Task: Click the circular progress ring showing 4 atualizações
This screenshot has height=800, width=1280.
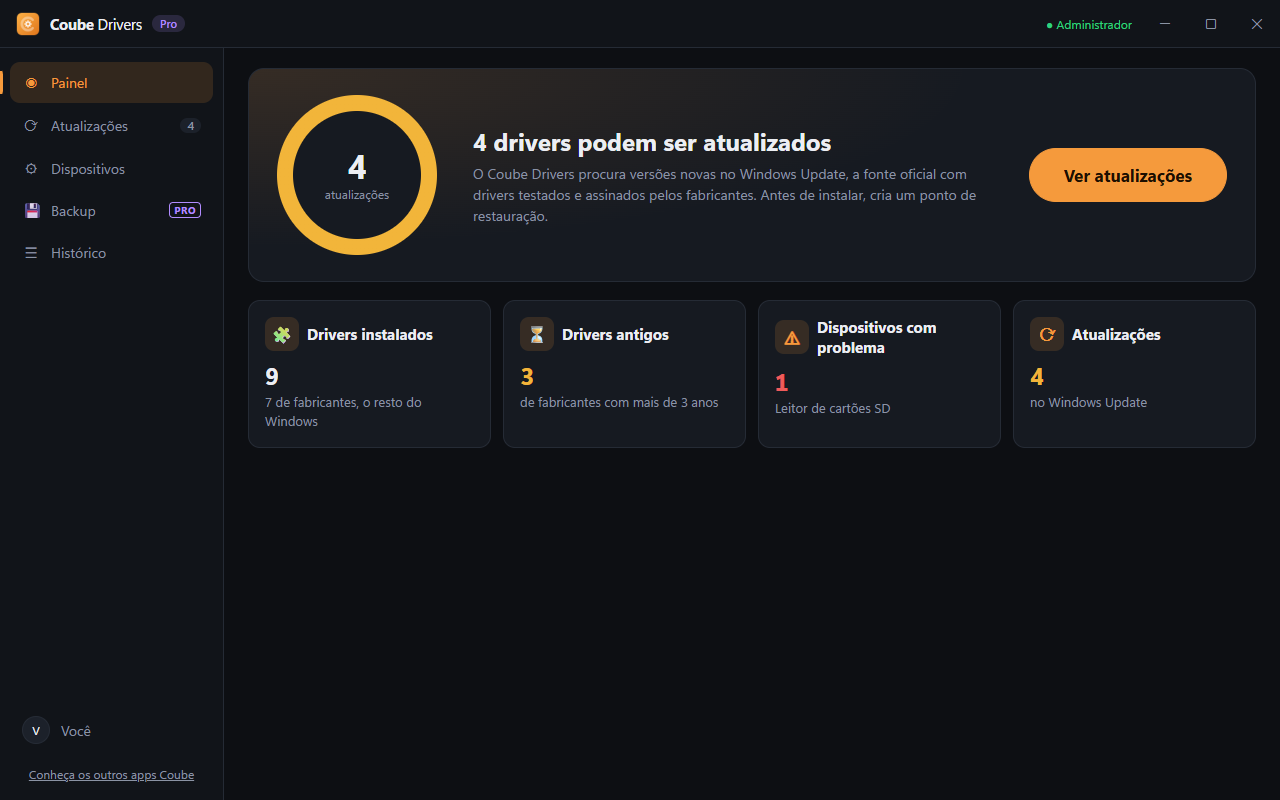Action: point(357,175)
